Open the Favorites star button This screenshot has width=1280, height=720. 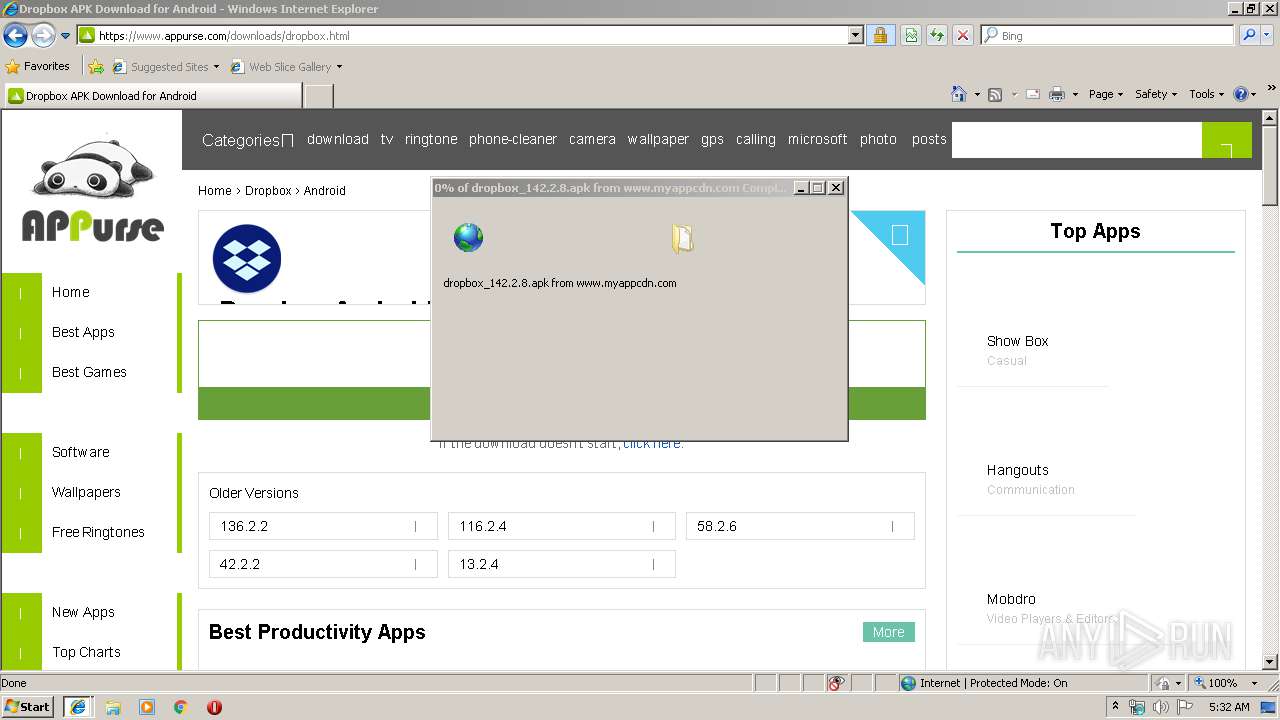click(38, 66)
